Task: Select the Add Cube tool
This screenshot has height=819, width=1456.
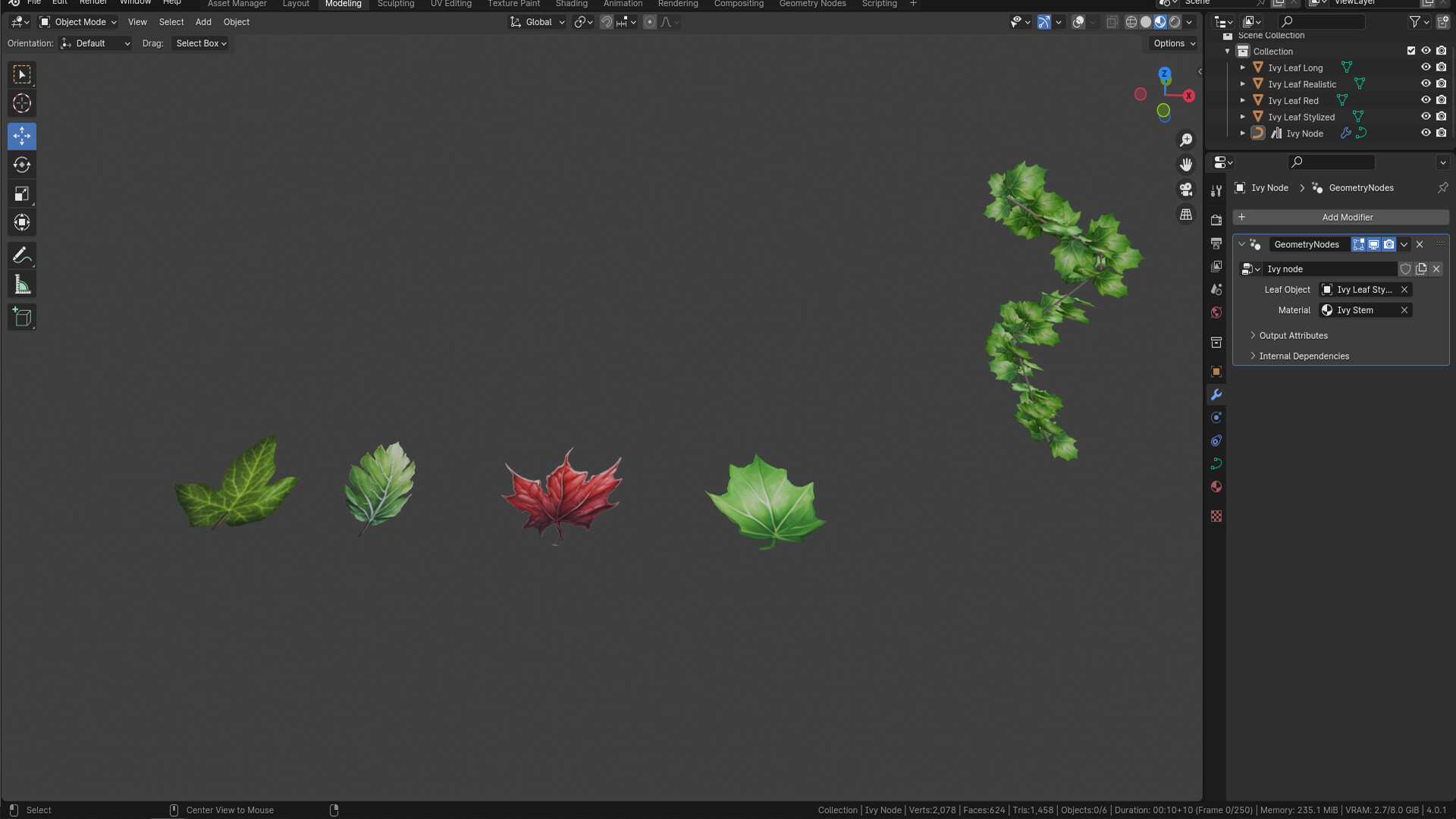Action: [21, 317]
